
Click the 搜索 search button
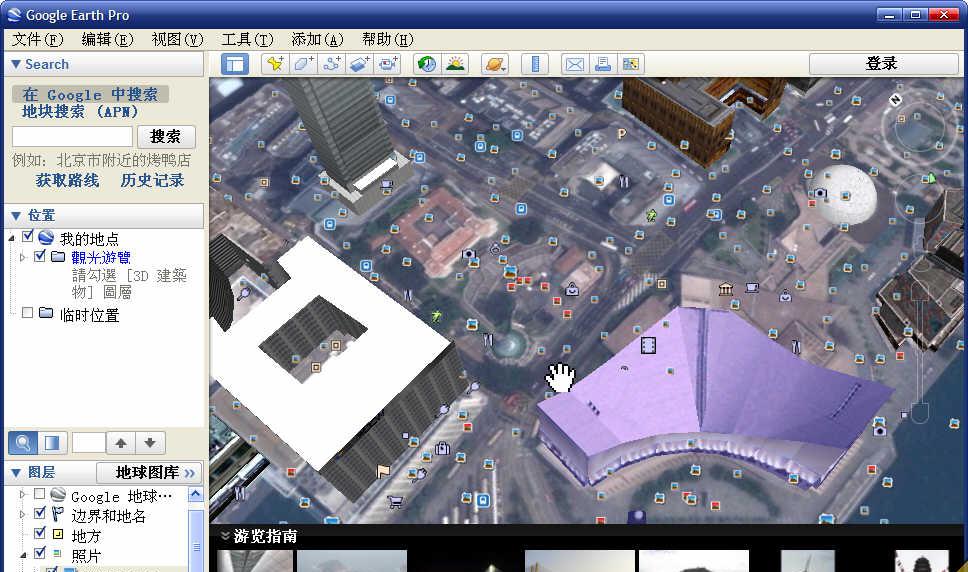(165, 136)
